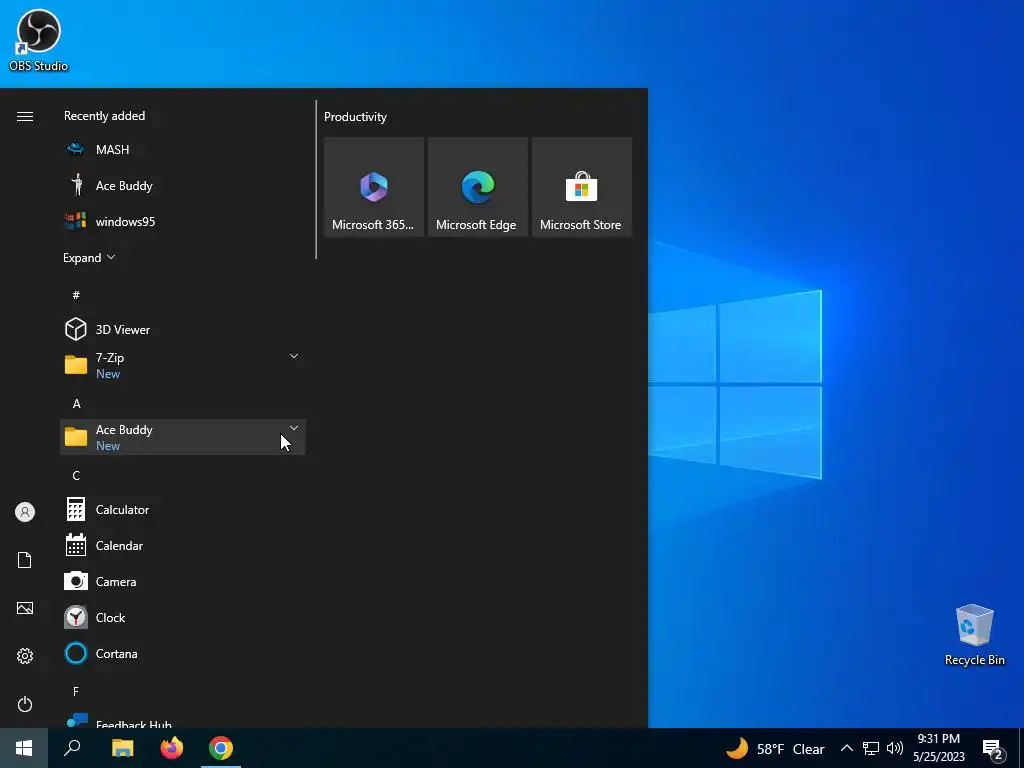
Task: Open Pictures from Start sidebar
Action: 25,608
